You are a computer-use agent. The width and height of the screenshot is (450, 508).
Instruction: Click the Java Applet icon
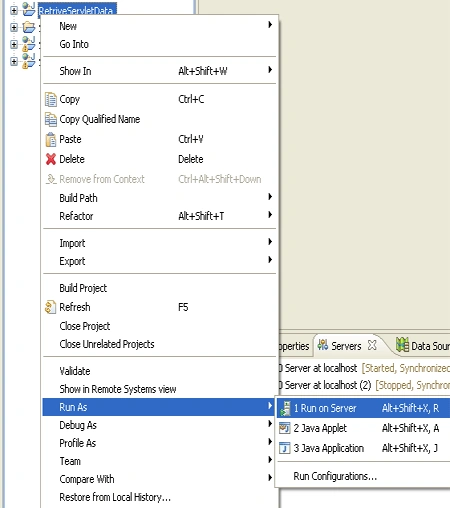click(285, 428)
